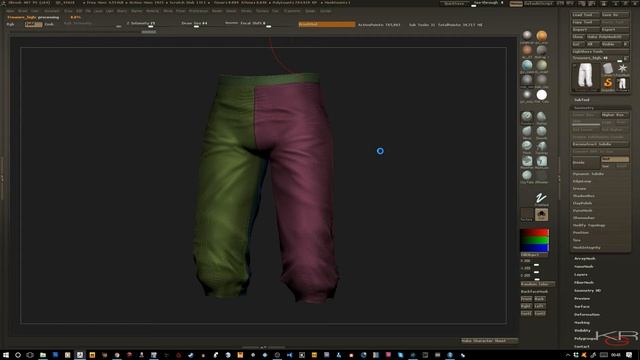Open Windows Task View
Viewport: 640px width, 360px height.
30,355
